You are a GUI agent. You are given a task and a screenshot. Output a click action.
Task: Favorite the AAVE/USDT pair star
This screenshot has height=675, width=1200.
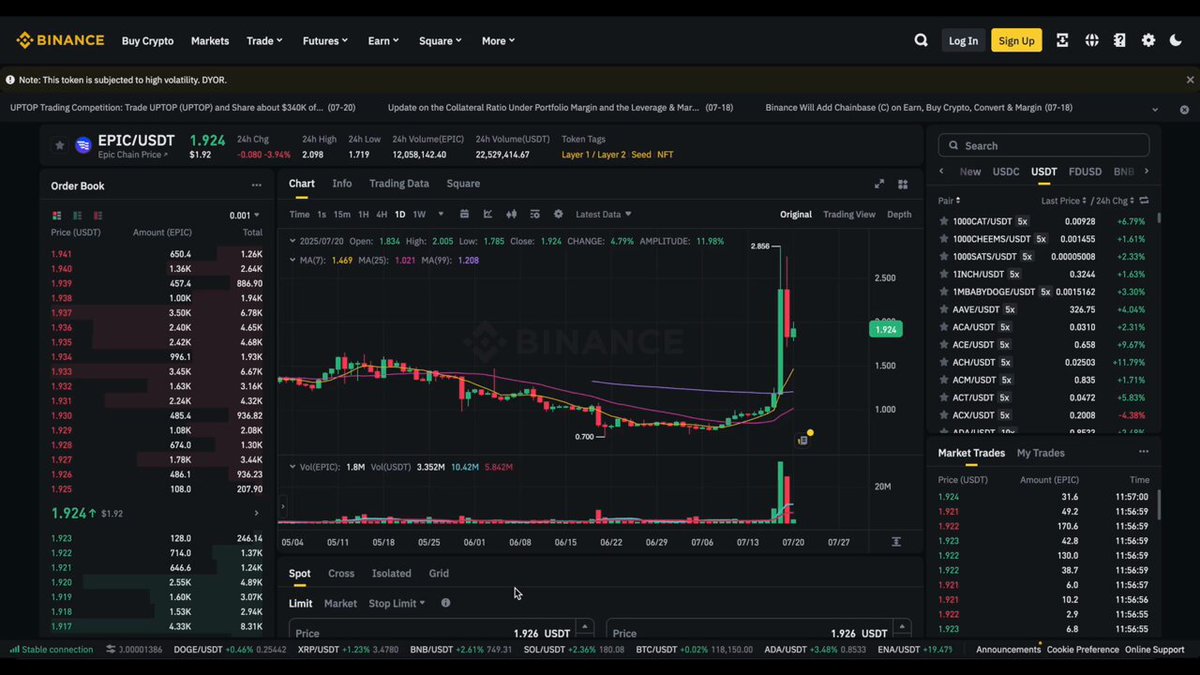943,309
